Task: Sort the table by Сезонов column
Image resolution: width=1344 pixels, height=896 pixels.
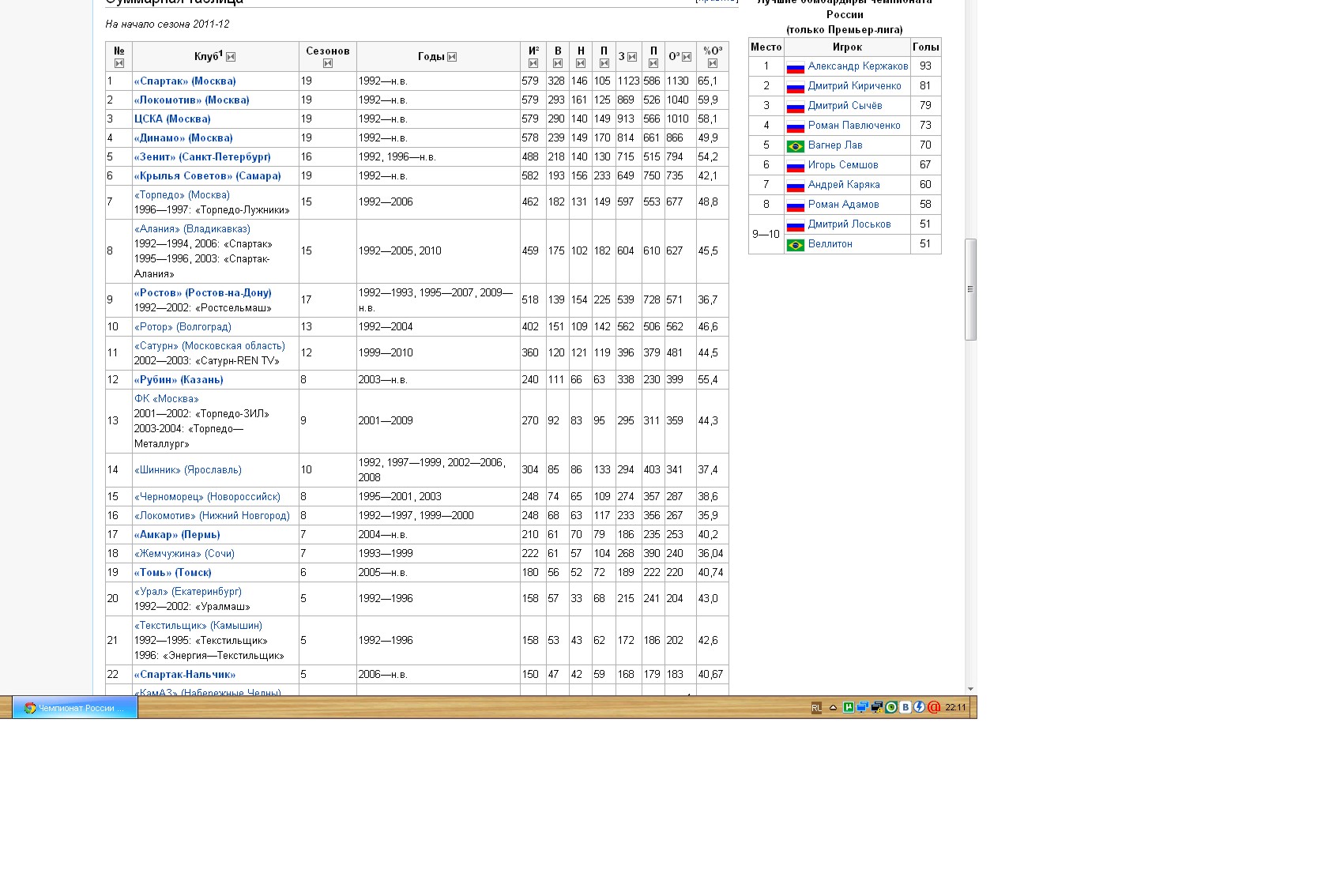Action: (x=328, y=63)
